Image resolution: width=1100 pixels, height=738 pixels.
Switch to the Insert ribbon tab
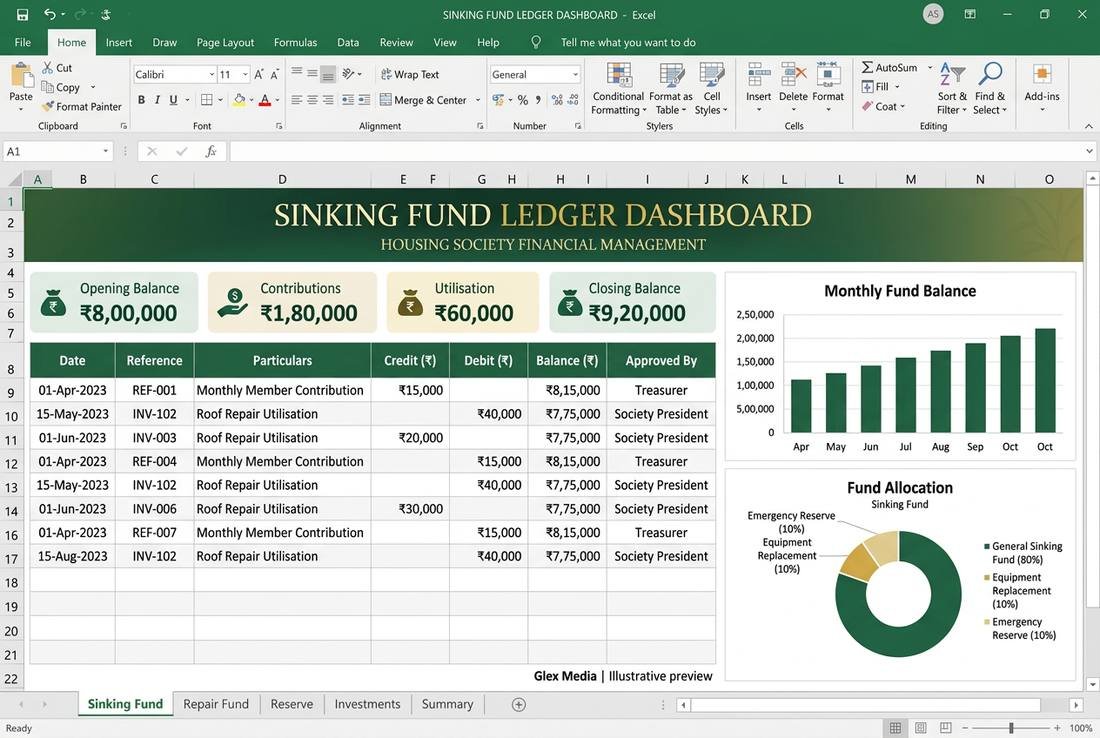pos(119,42)
